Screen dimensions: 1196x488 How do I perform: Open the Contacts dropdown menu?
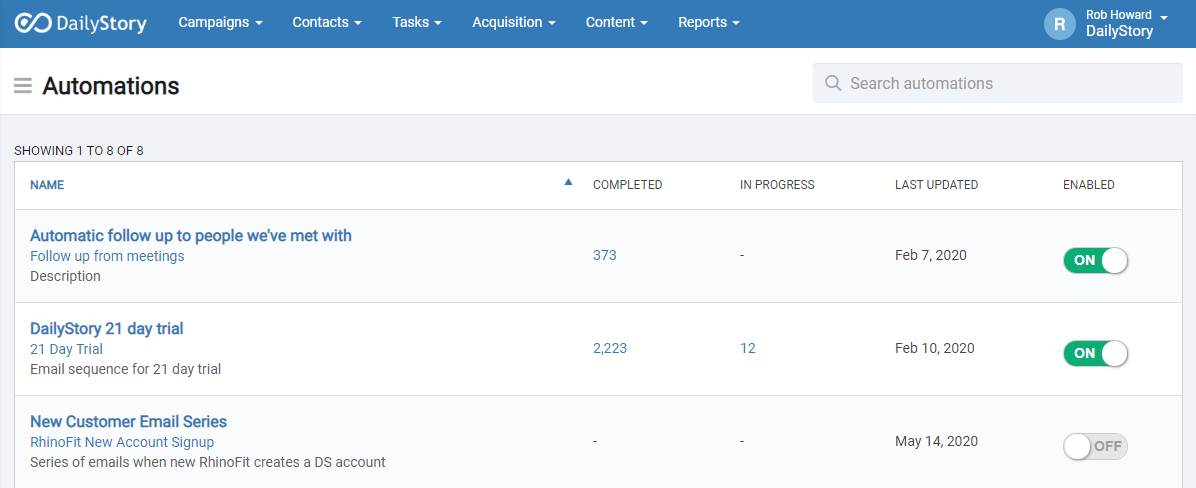[327, 23]
